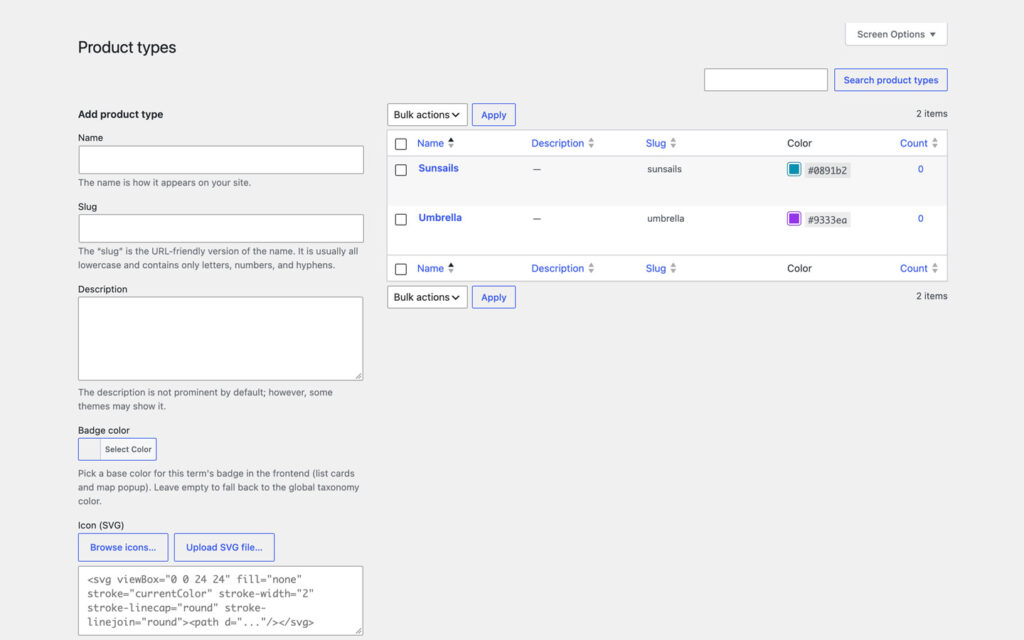This screenshot has height=640, width=1024.
Task: Open the Sunsails count link
Action: coord(920,169)
